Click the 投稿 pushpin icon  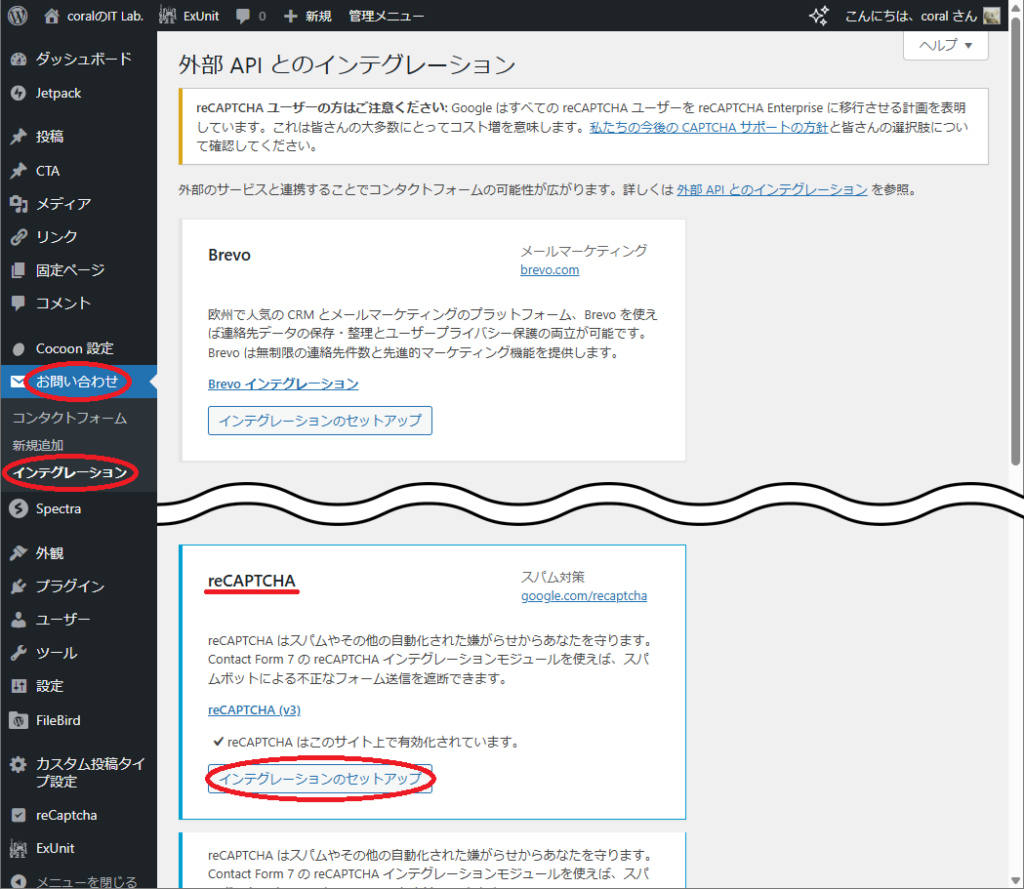[x=18, y=137]
